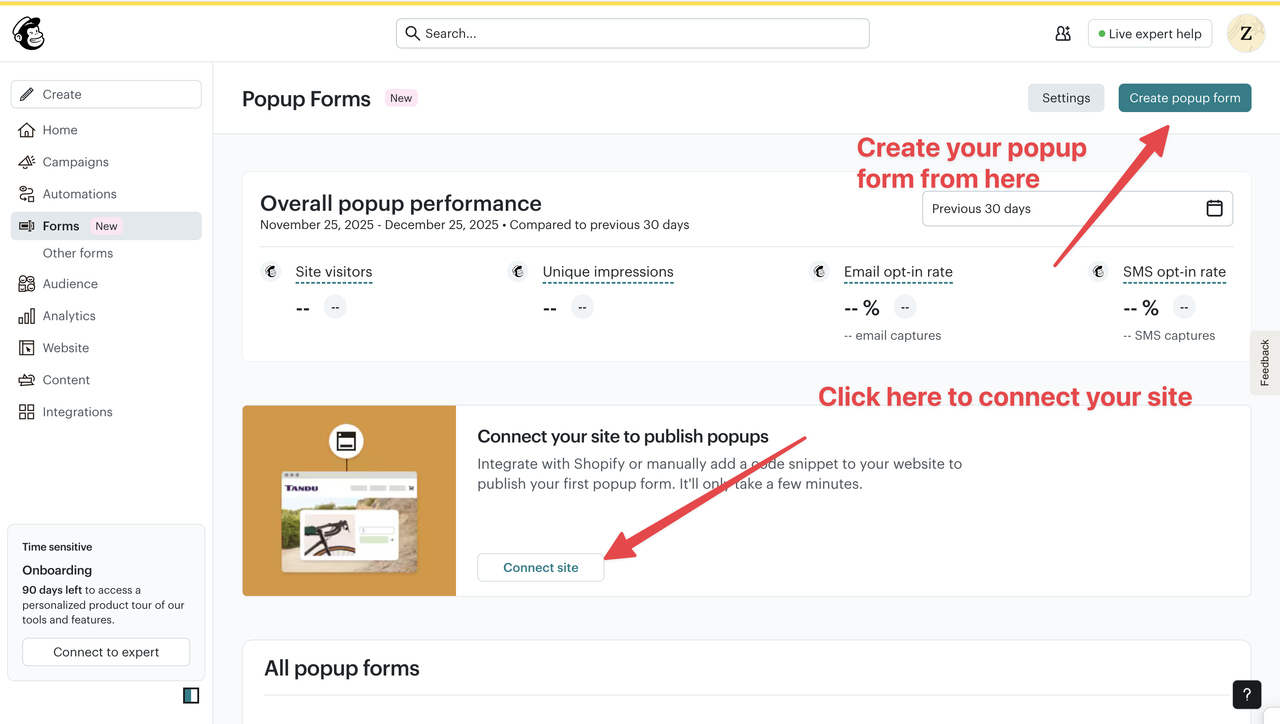Click the add-contact icon near top right
Image resolution: width=1280 pixels, height=724 pixels.
pyautogui.click(x=1063, y=33)
